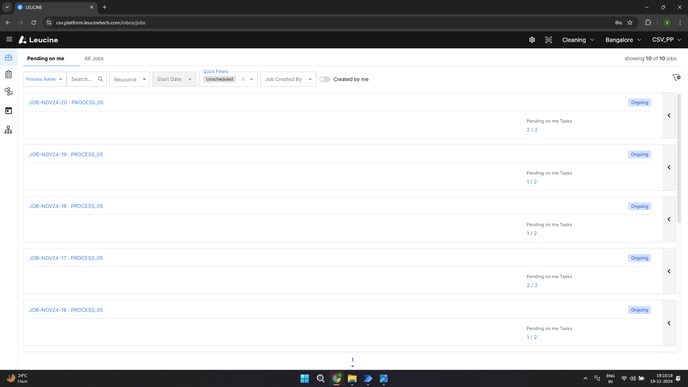Image resolution: width=688 pixels, height=387 pixels.
Task: Open File Explorer from the taskbar
Action: tap(352, 378)
